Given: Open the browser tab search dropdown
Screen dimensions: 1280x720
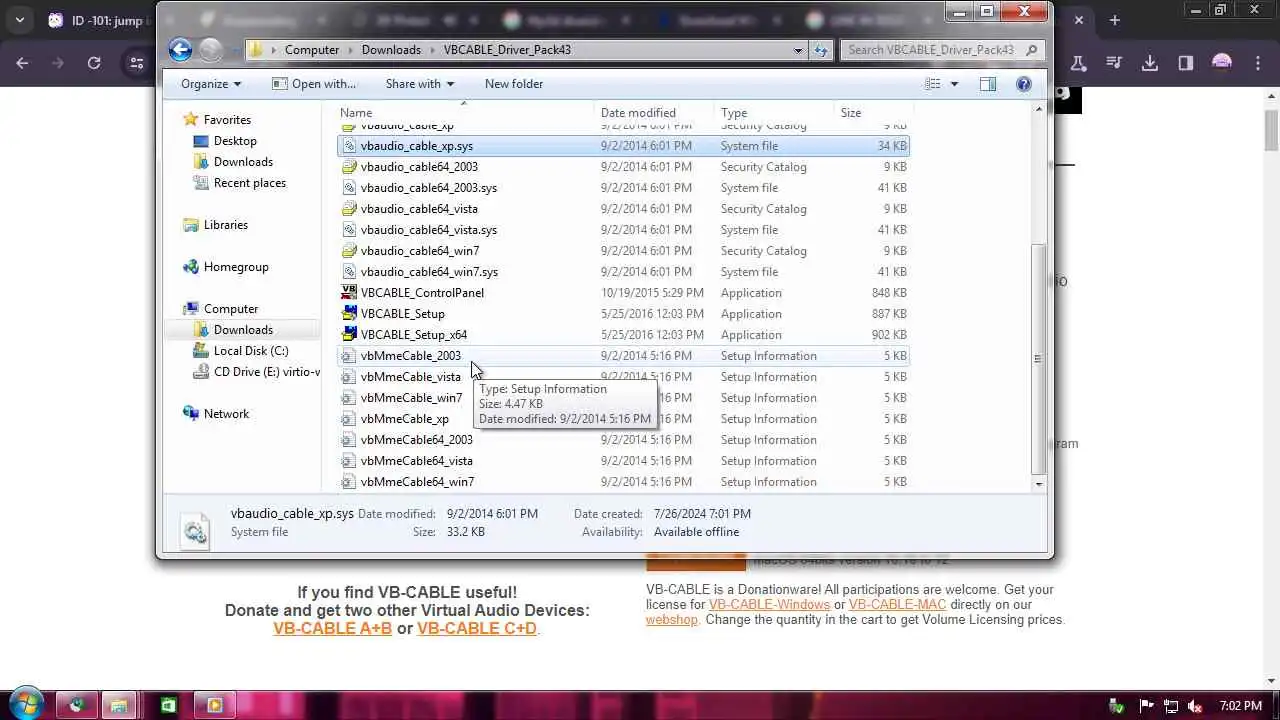Looking at the screenshot, I should (x=19, y=20).
